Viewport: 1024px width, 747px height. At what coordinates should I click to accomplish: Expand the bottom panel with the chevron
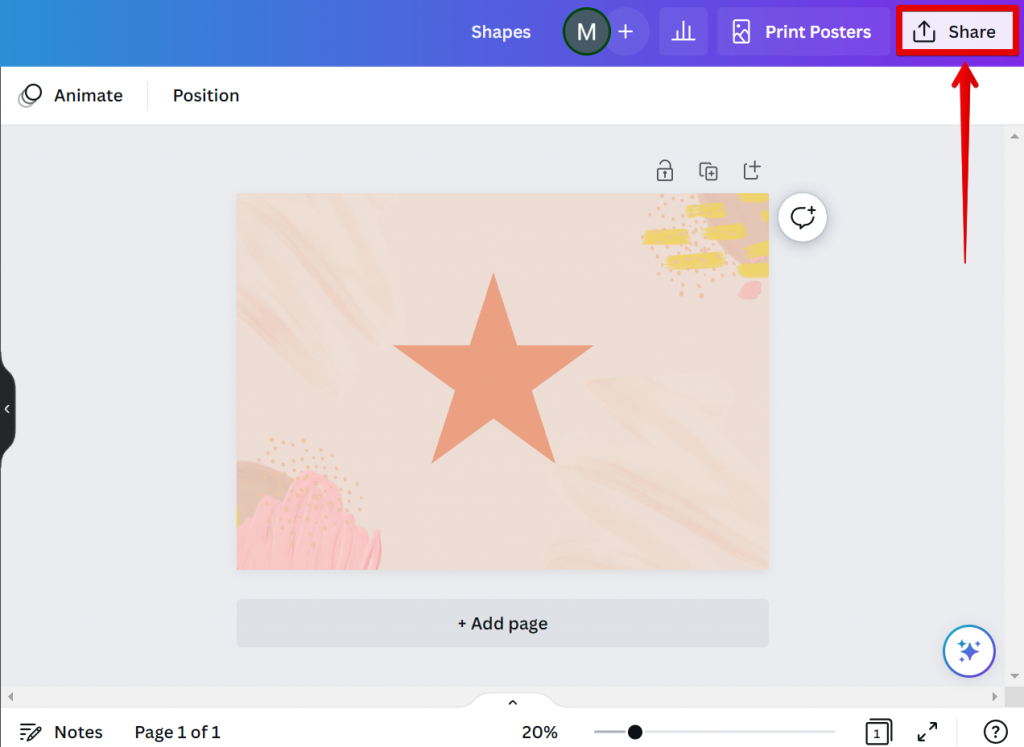pyautogui.click(x=512, y=701)
